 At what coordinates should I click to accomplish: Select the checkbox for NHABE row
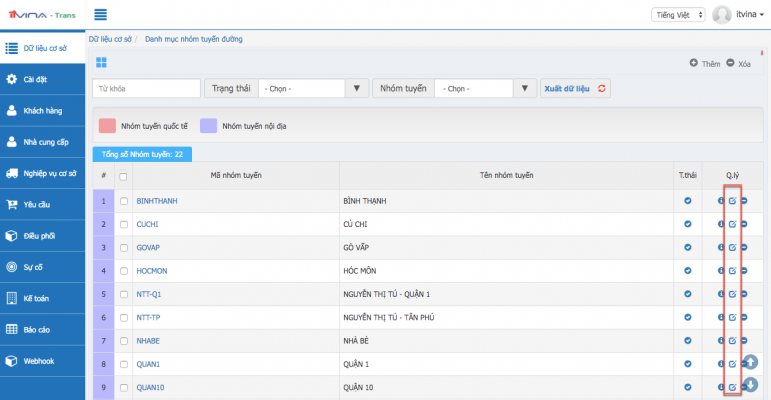point(124,340)
